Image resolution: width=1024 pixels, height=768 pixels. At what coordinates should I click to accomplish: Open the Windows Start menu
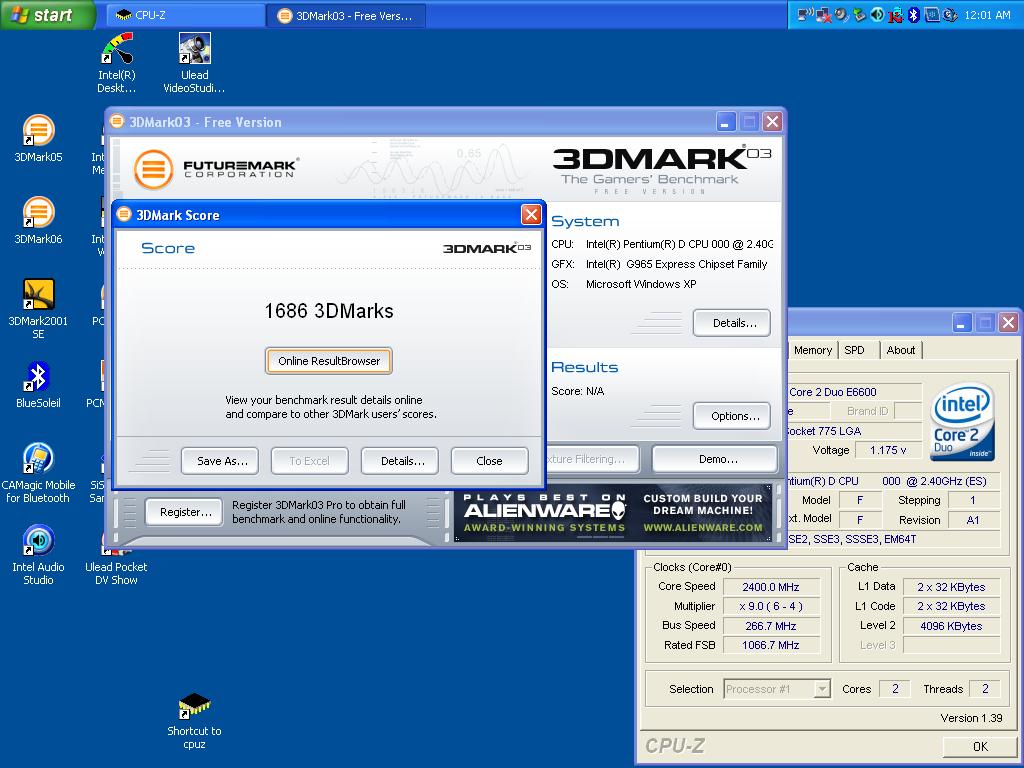coord(47,14)
